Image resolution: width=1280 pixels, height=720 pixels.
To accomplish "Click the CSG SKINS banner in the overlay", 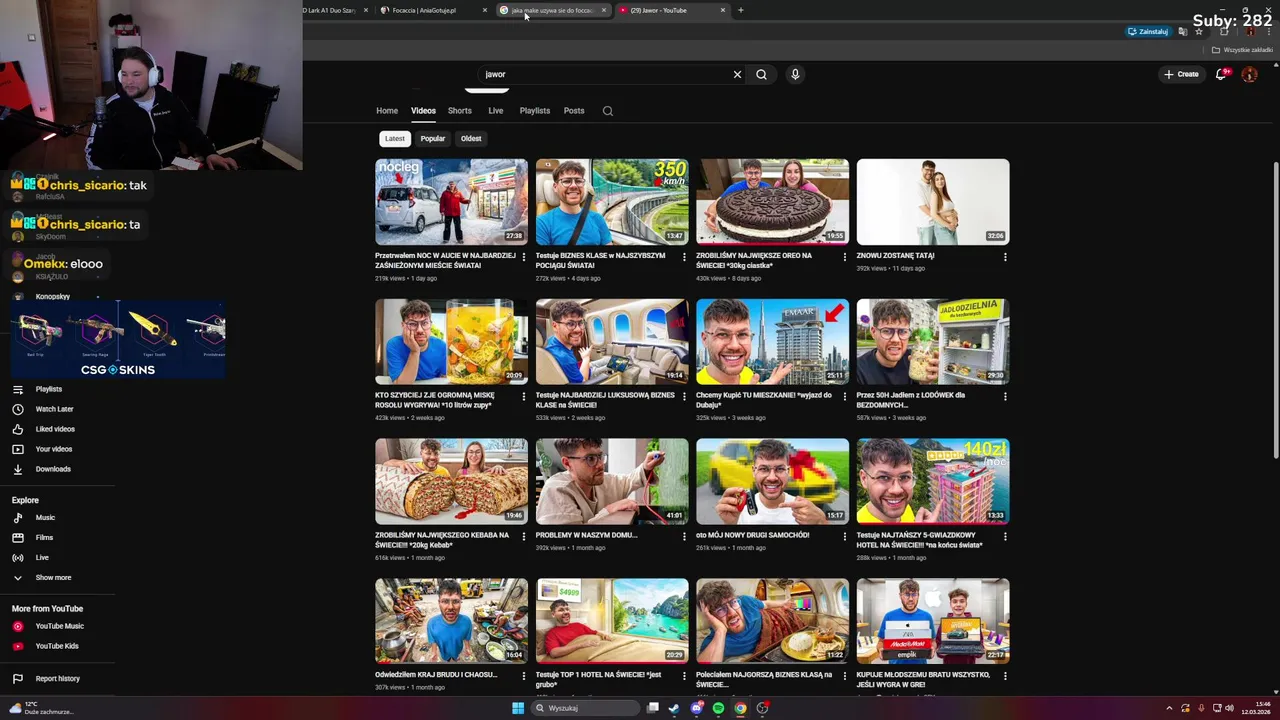I will click(118, 340).
